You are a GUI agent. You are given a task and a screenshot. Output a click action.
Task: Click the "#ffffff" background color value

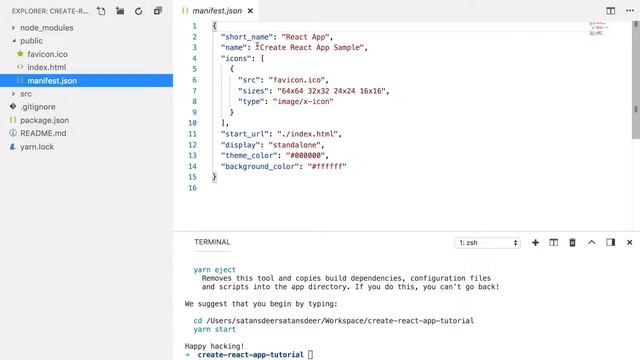[x=327, y=167]
